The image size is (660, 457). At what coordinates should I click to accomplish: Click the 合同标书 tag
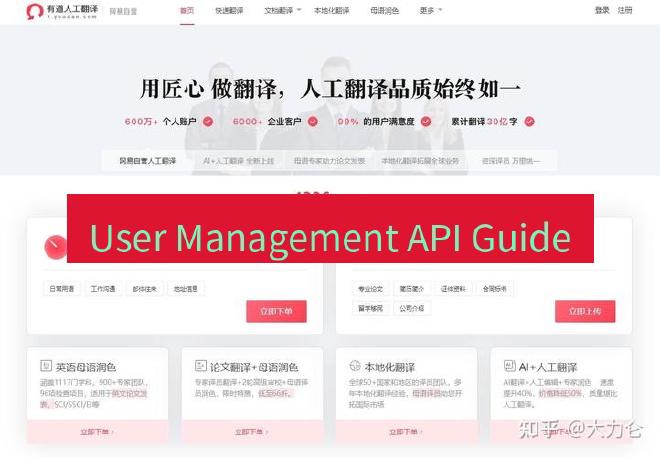[495, 289]
